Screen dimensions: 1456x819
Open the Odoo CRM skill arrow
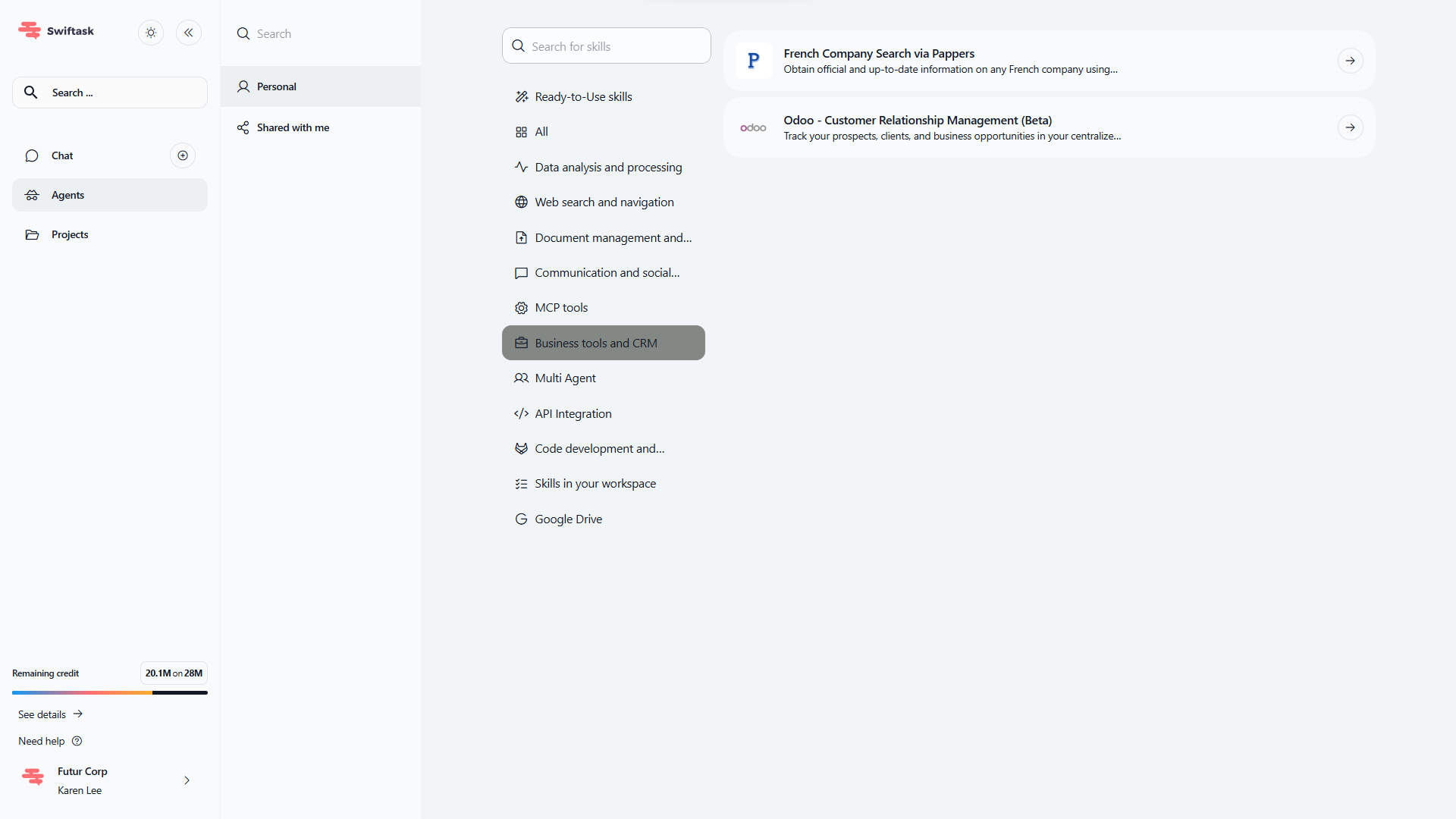[x=1350, y=127]
